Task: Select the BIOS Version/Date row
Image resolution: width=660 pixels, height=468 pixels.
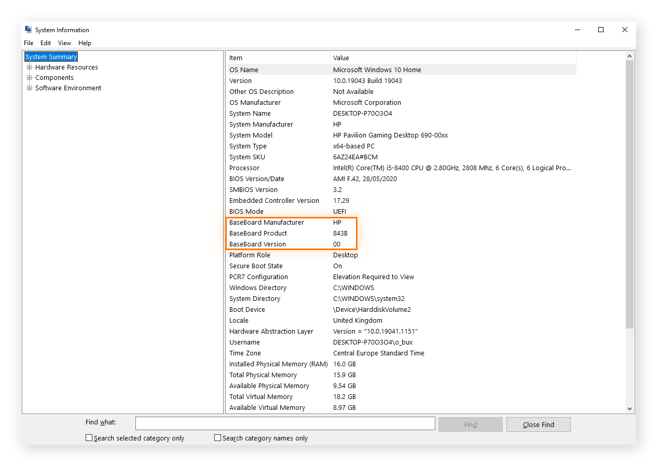Action: (x=402, y=179)
